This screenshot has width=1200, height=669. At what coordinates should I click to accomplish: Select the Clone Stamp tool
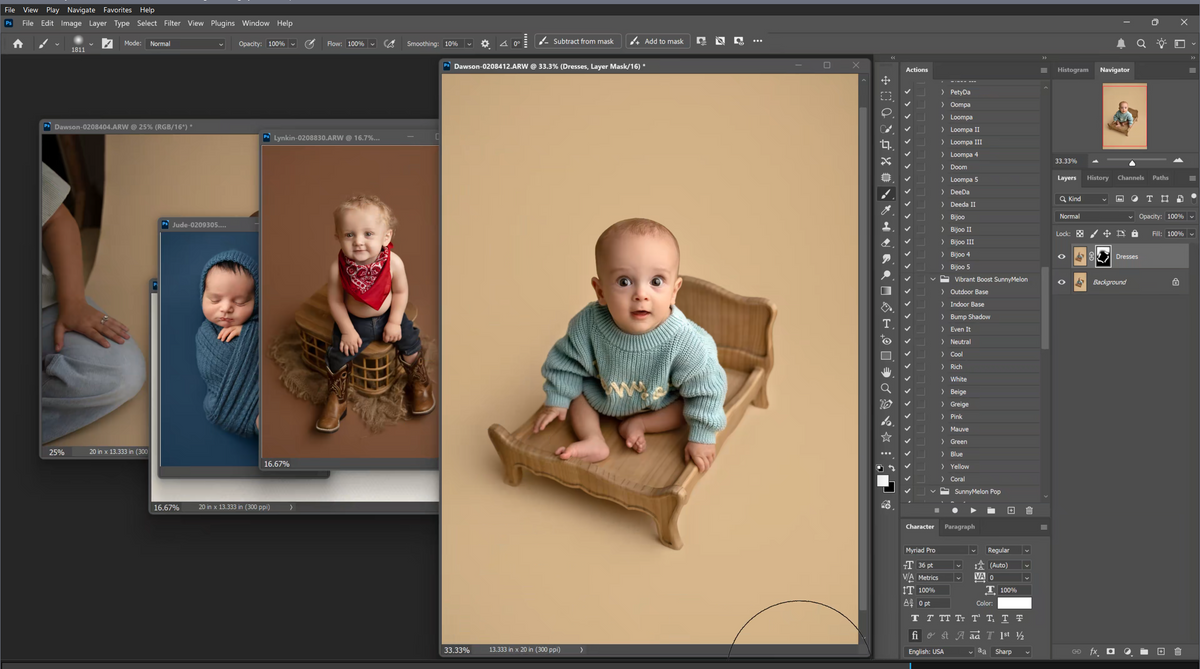click(x=886, y=226)
